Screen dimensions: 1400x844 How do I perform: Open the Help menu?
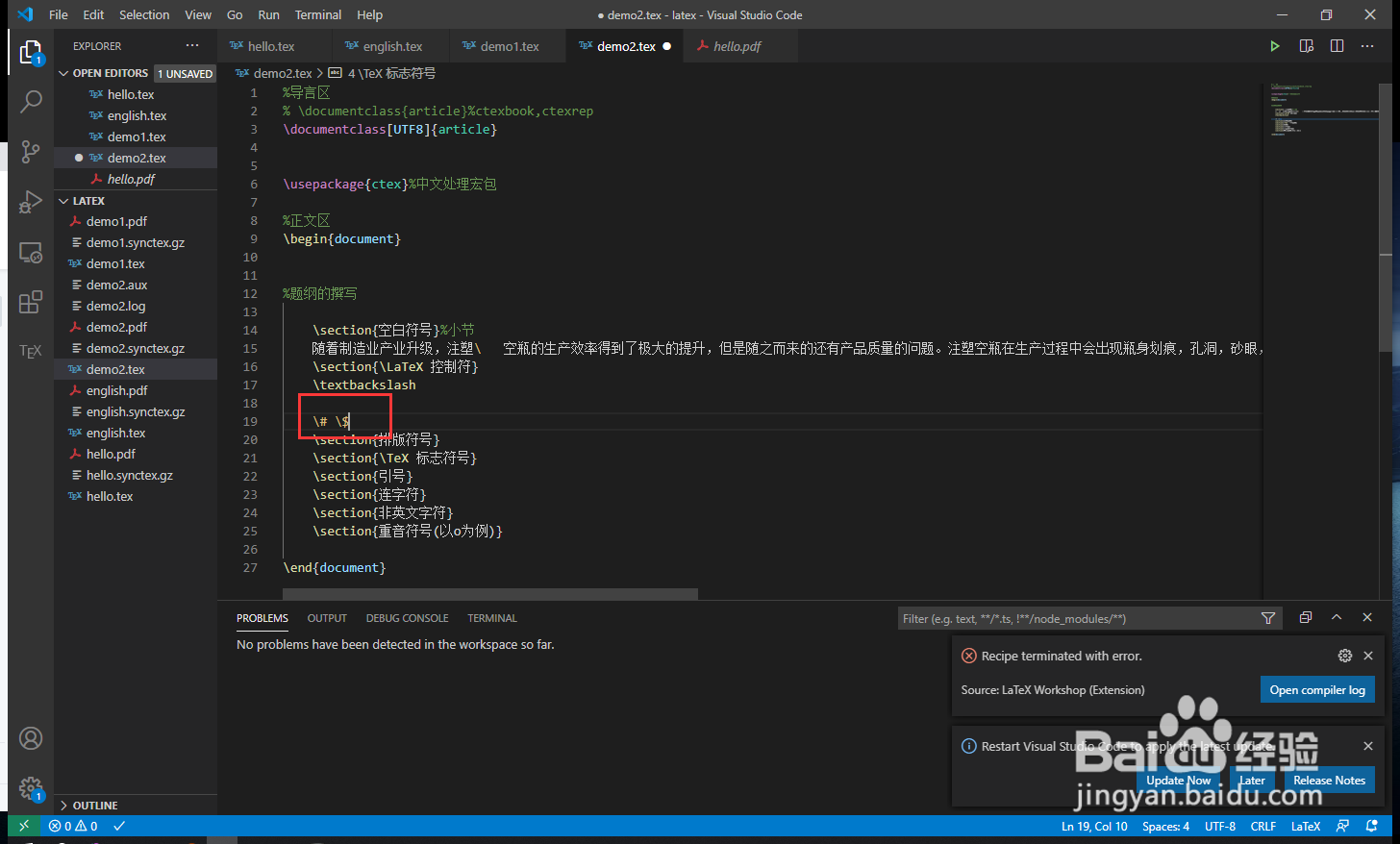pyautogui.click(x=369, y=14)
